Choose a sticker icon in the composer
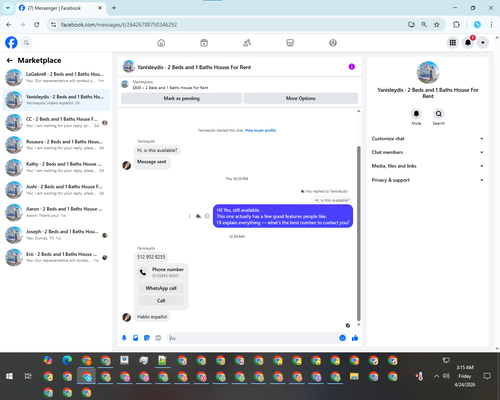Image resolution: width=500 pixels, height=400 pixels. (x=147, y=338)
